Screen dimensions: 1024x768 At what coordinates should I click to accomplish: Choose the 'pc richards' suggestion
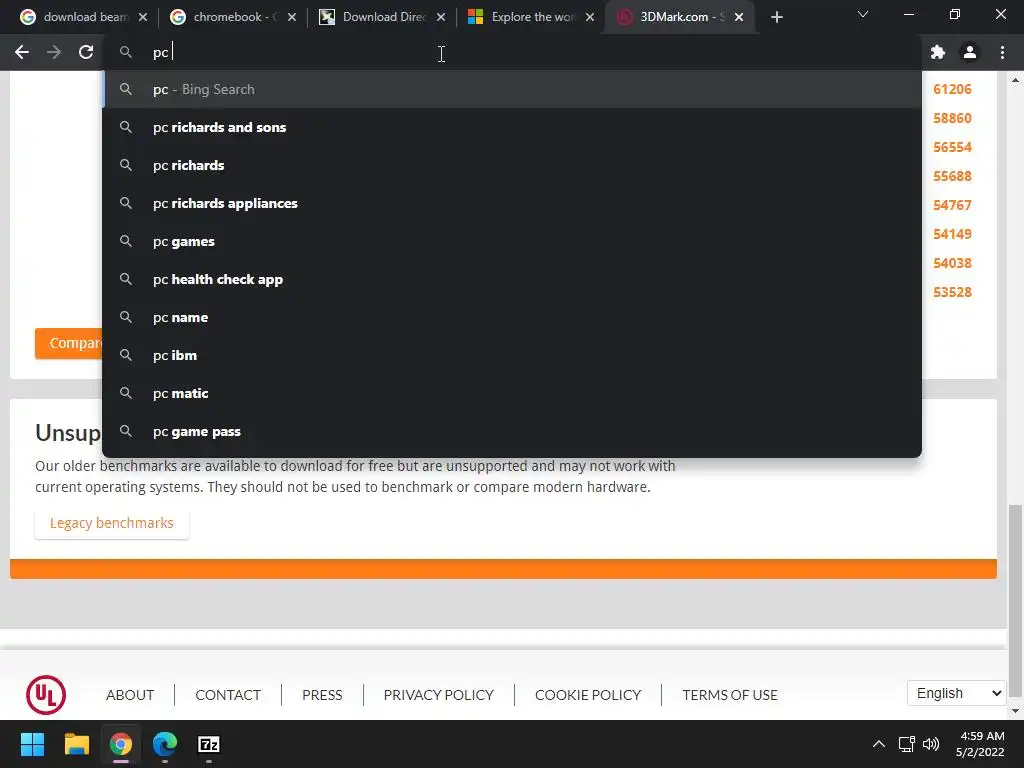coord(512,165)
